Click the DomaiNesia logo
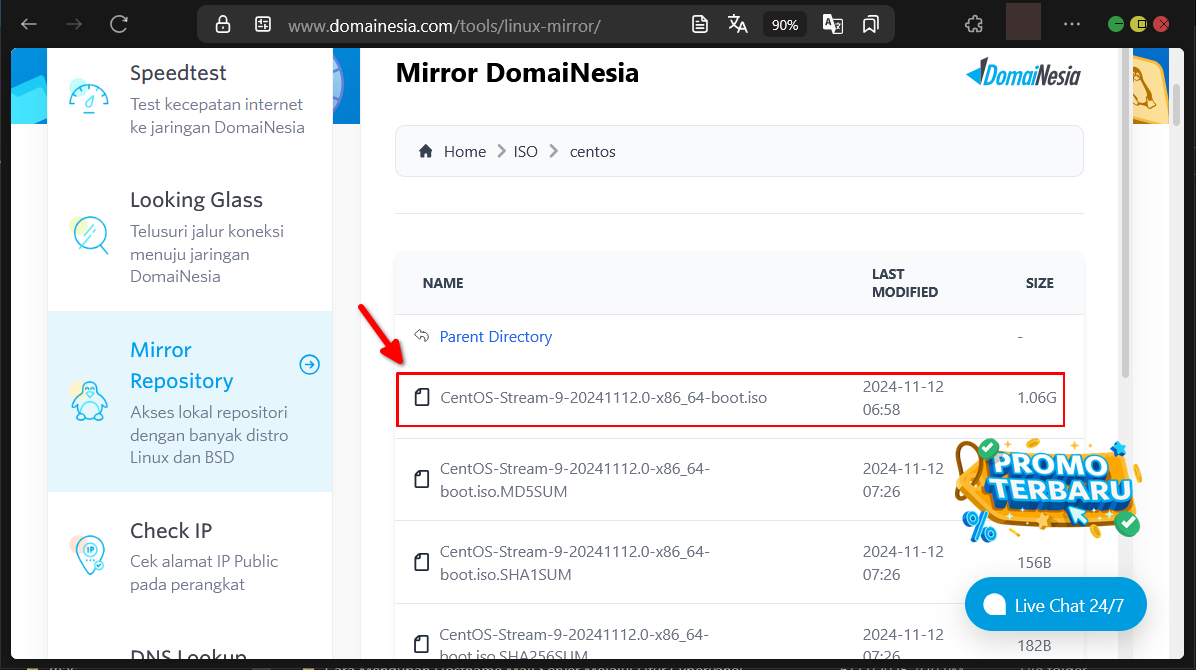The image size is (1196, 670). [1024, 73]
